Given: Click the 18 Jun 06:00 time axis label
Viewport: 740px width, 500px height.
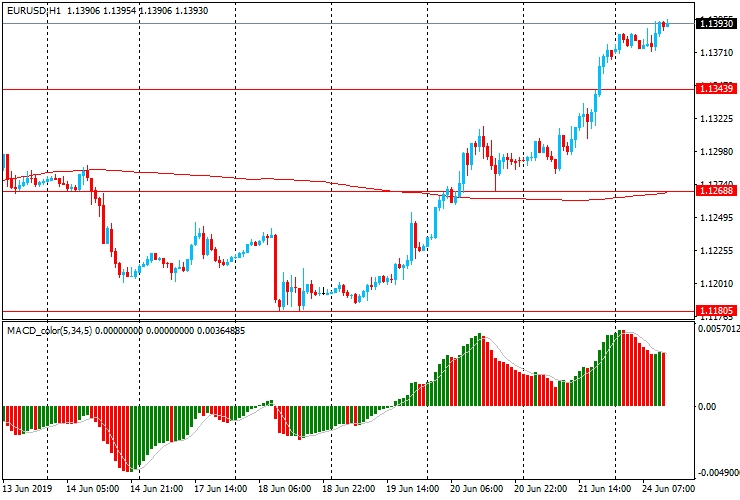Looking at the screenshot, I should 285,488.
